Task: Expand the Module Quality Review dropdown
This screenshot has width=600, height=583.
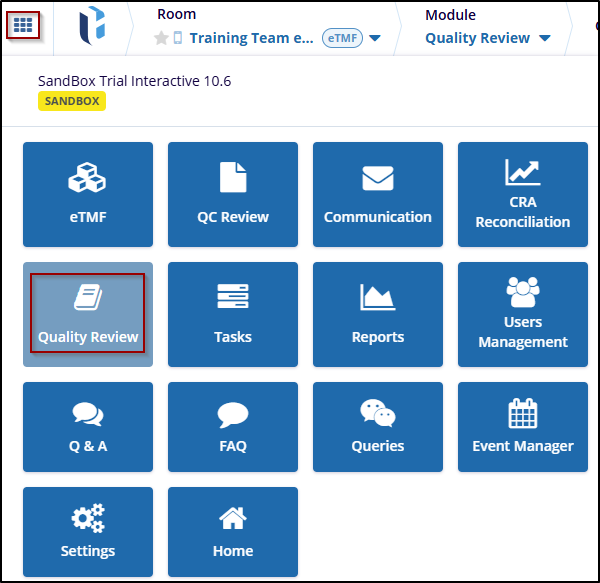Action: click(x=488, y=38)
